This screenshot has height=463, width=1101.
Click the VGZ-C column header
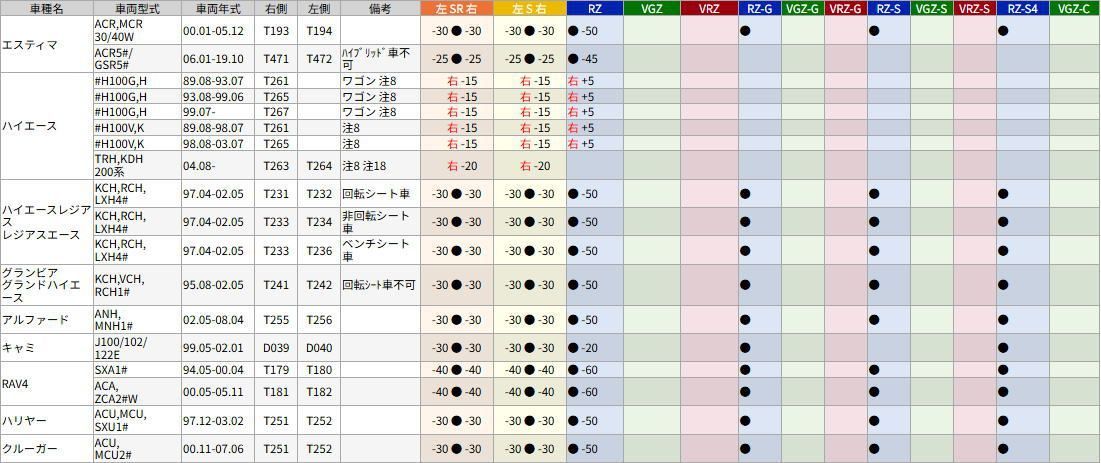(x=1075, y=8)
